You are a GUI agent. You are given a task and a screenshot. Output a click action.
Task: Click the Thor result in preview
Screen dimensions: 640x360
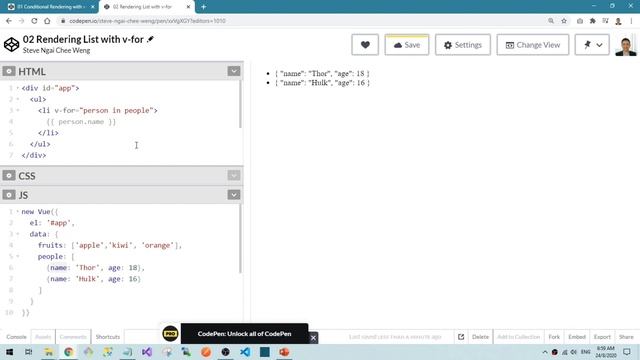[322, 73]
